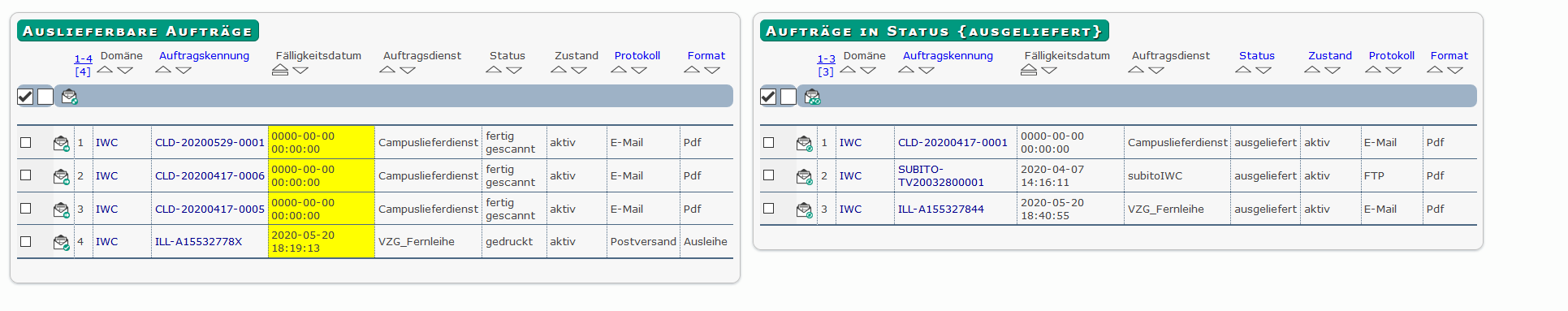Select all rows in Auslieferbare Aufträge

pos(25,97)
